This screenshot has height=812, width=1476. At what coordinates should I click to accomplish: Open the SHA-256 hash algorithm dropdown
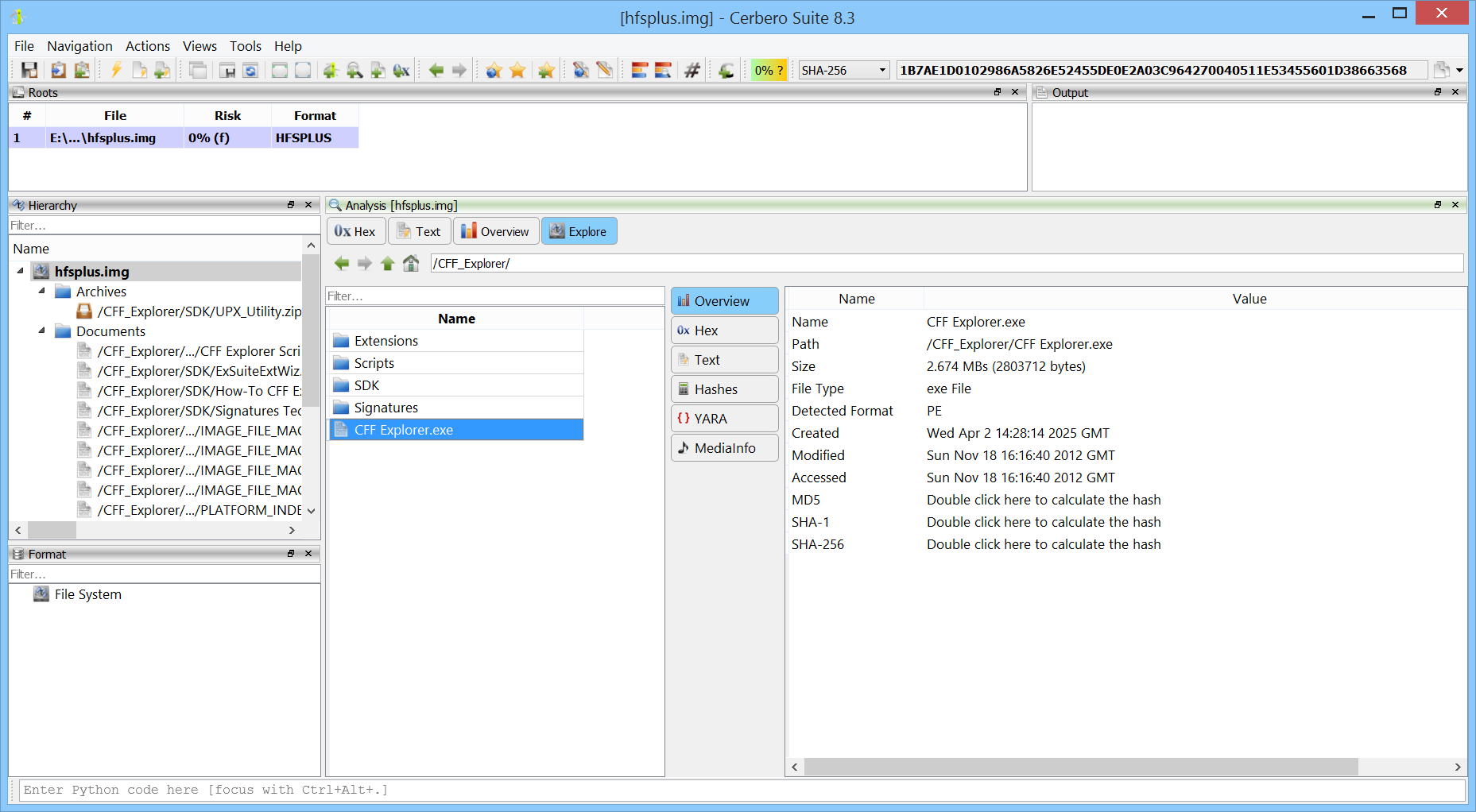tap(843, 70)
